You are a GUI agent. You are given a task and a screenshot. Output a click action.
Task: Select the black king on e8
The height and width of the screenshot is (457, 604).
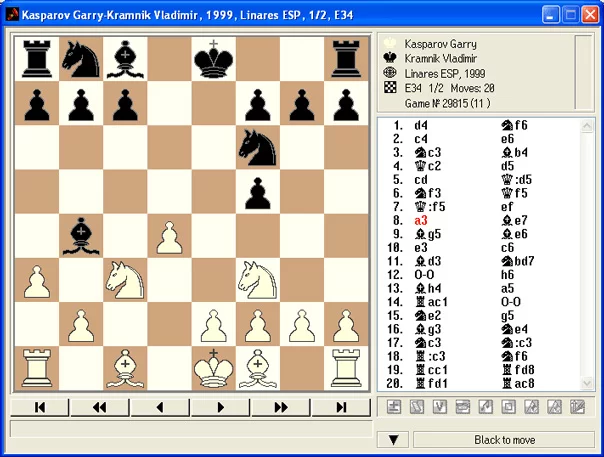(x=214, y=59)
